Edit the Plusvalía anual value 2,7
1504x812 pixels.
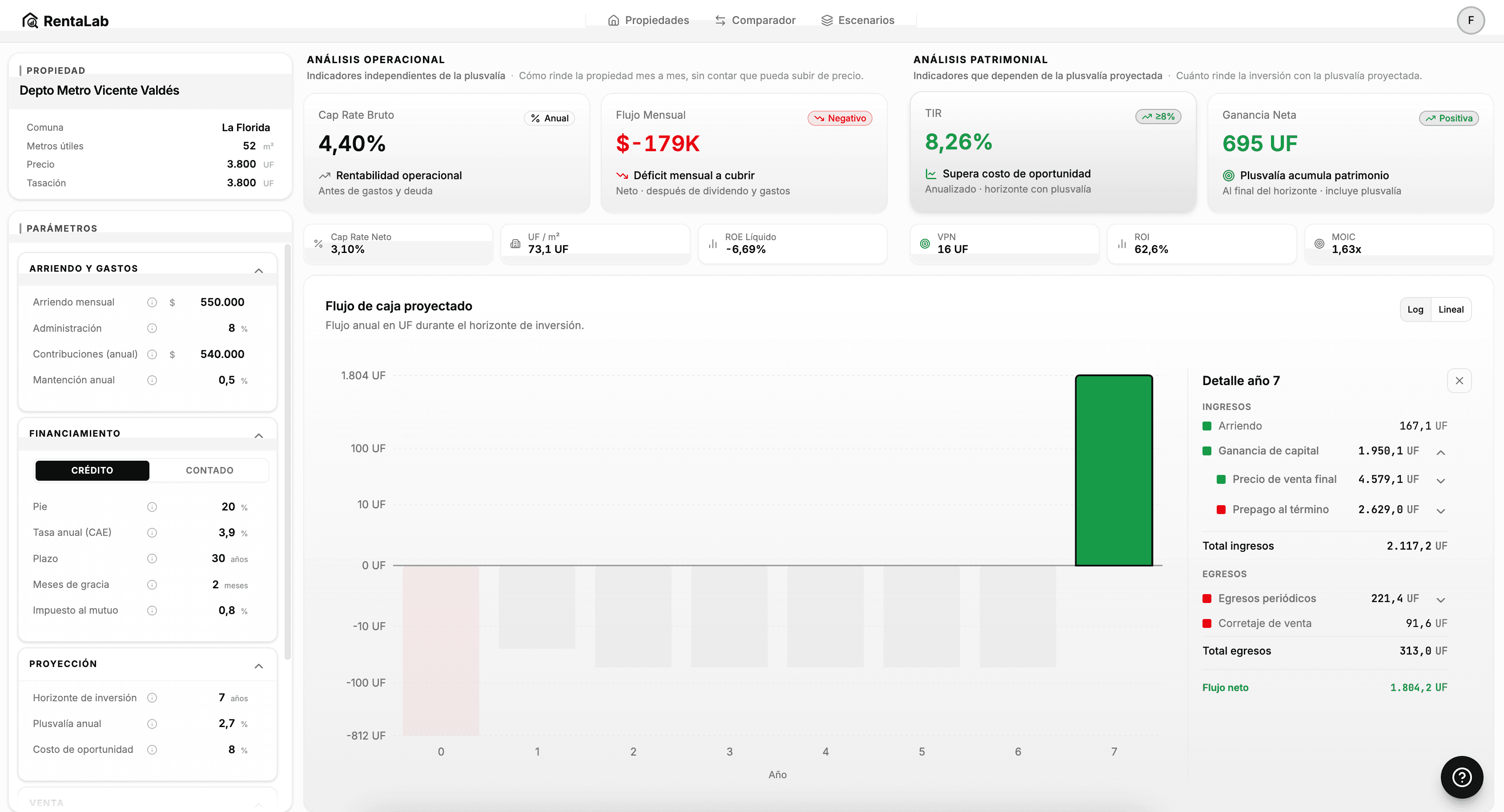tap(227, 724)
